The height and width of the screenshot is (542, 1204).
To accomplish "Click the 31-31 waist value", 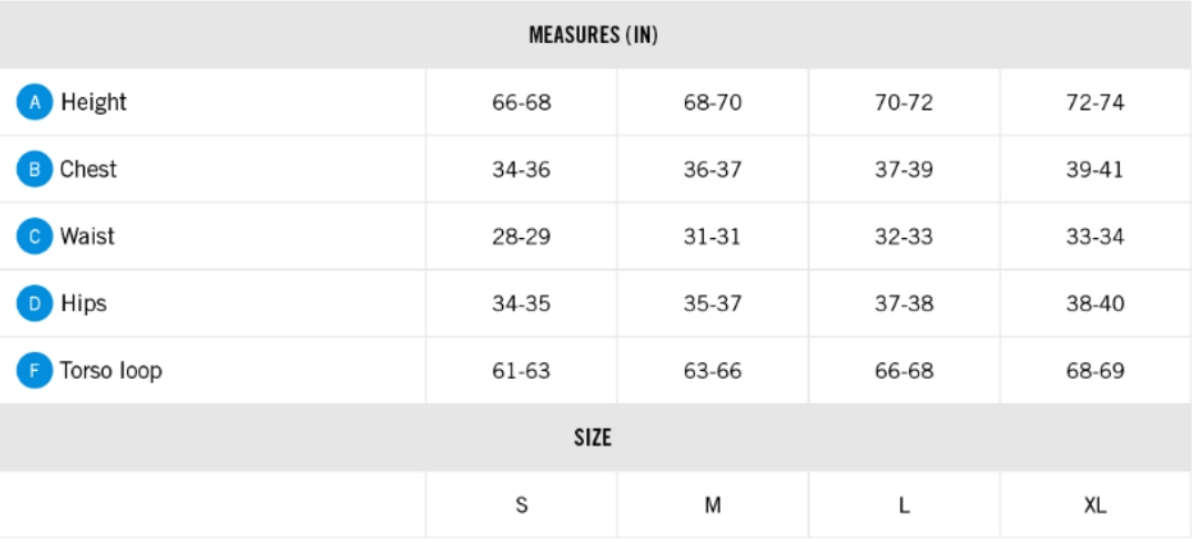I will pos(713,237).
